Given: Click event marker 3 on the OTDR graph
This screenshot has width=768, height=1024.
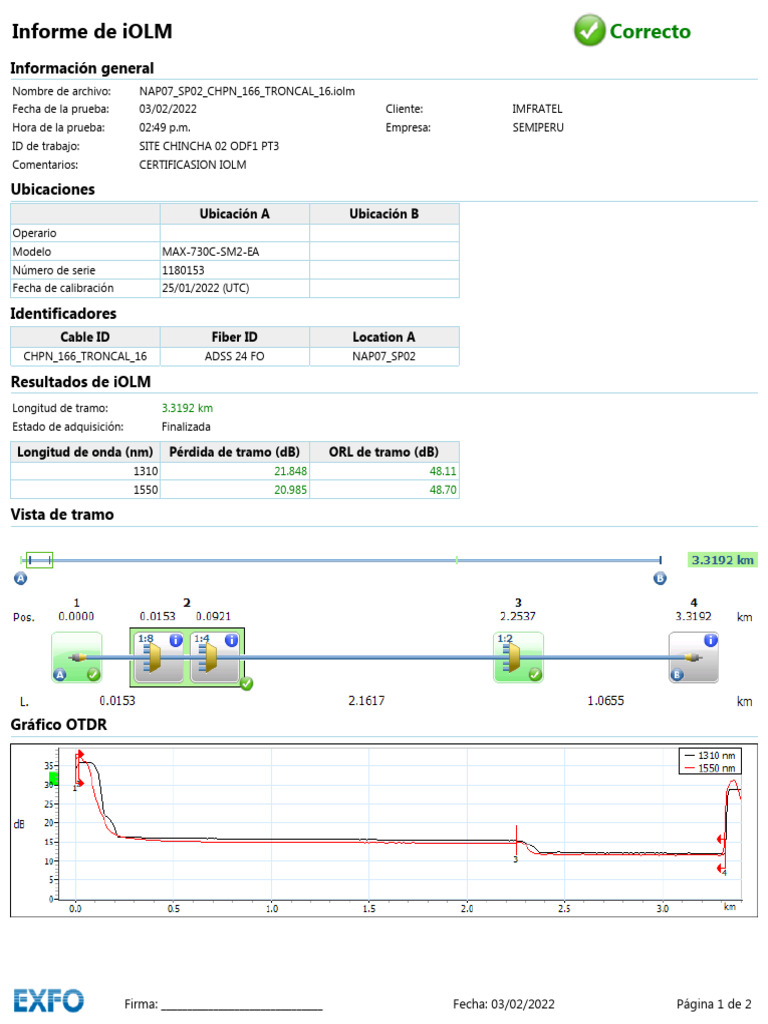Looking at the screenshot, I should 516,846.
